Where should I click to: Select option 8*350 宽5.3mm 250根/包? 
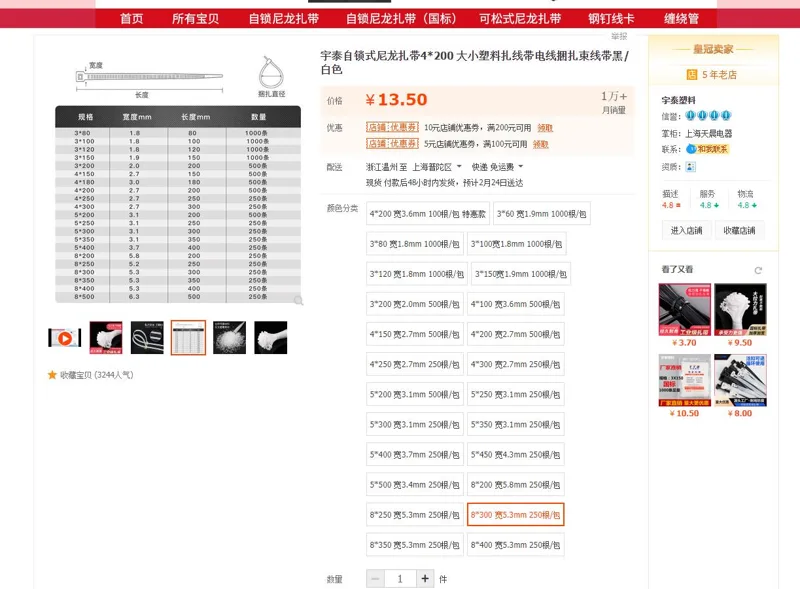coord(414,545)
